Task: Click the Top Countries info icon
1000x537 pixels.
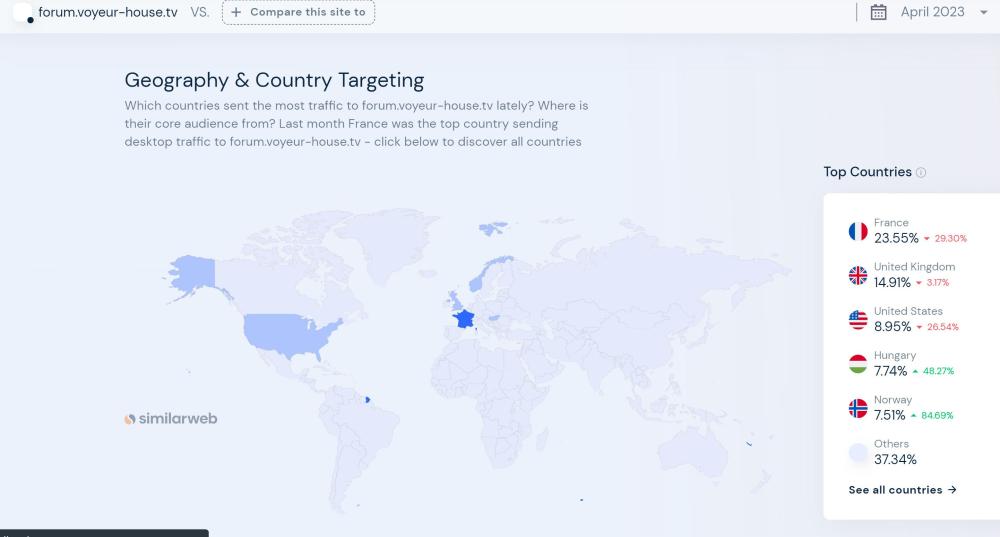Action: [x=921, y=172]
